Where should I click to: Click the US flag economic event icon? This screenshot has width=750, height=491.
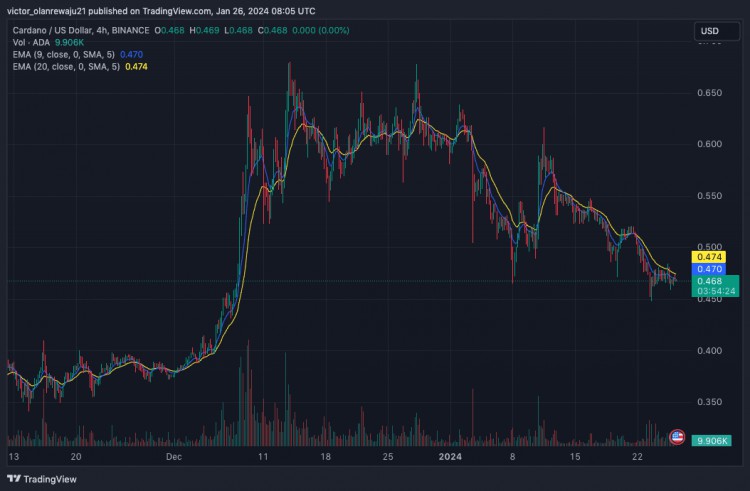click(x=677, y=436)
